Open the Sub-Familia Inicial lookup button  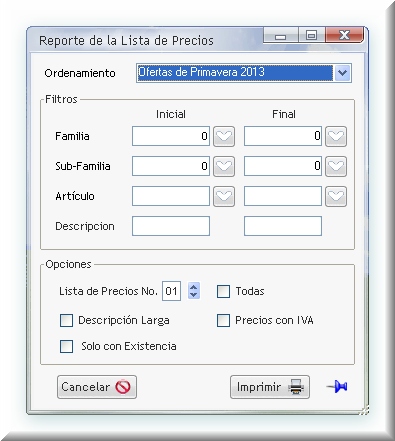pyautogui.click(x=224, y=166)
